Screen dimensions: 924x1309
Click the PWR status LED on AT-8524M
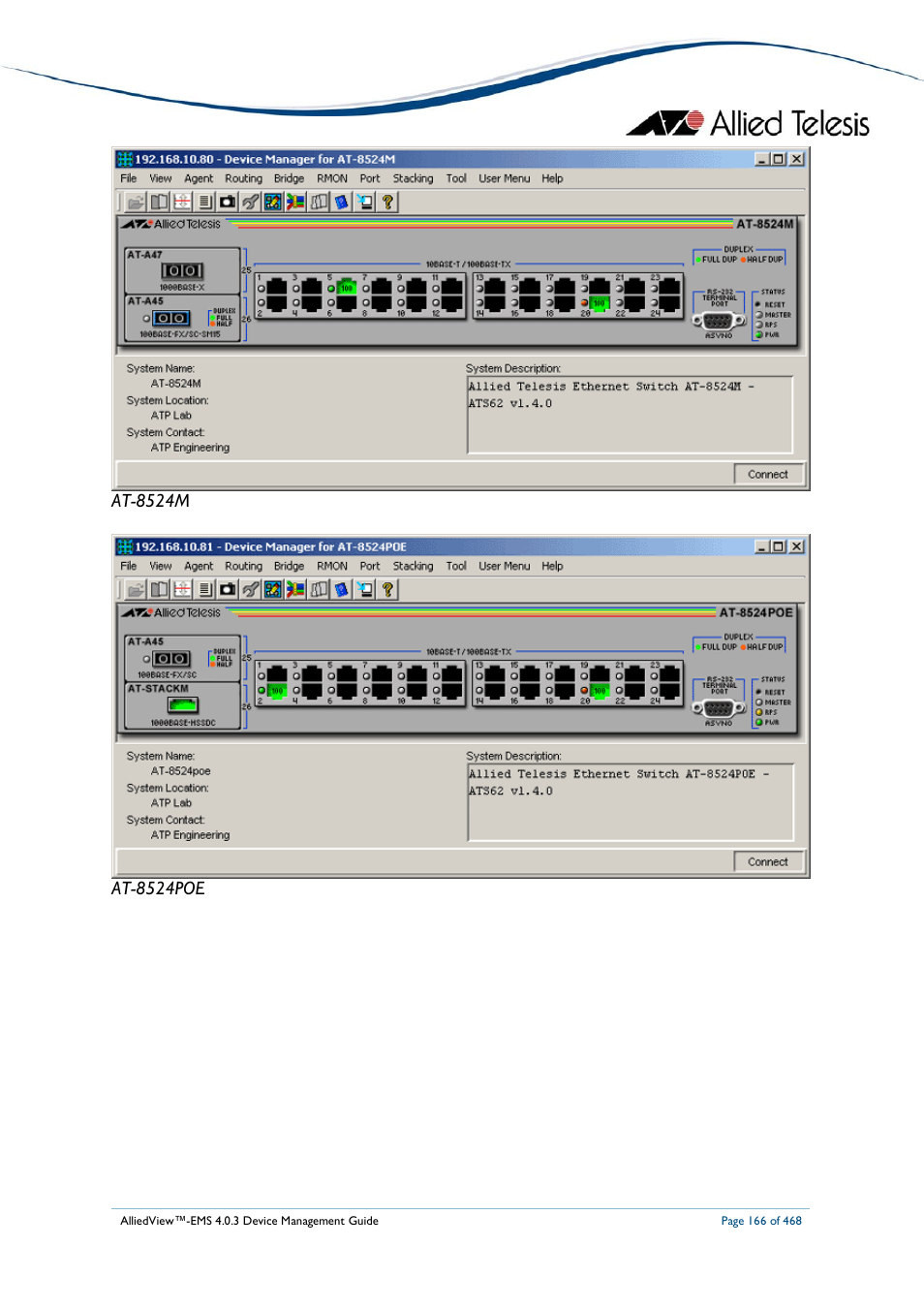759,334
